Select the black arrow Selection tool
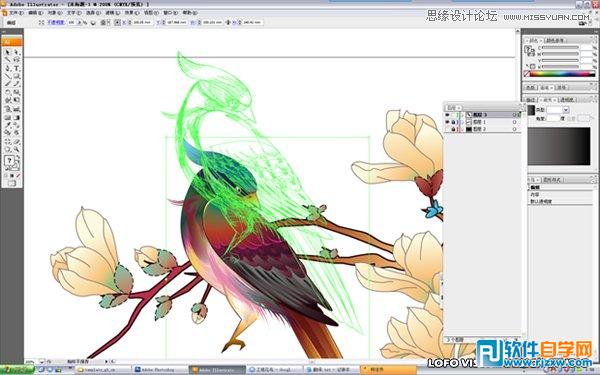 pyautogui.click(x=7, y=52)
